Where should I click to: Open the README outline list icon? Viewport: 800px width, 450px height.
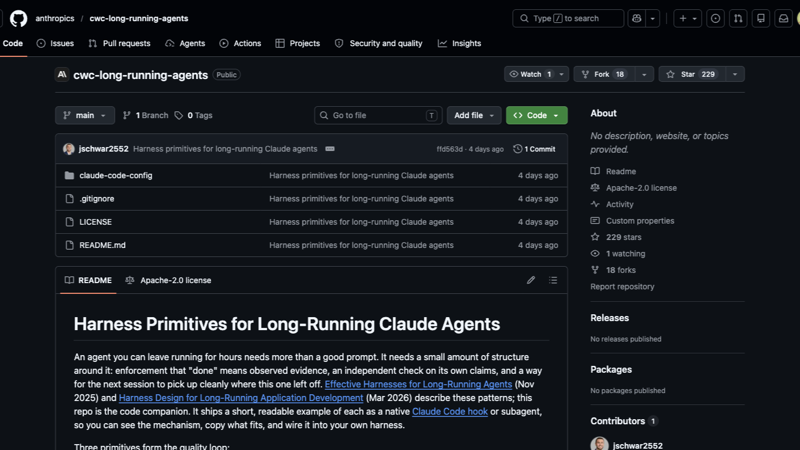click(553, 280)
